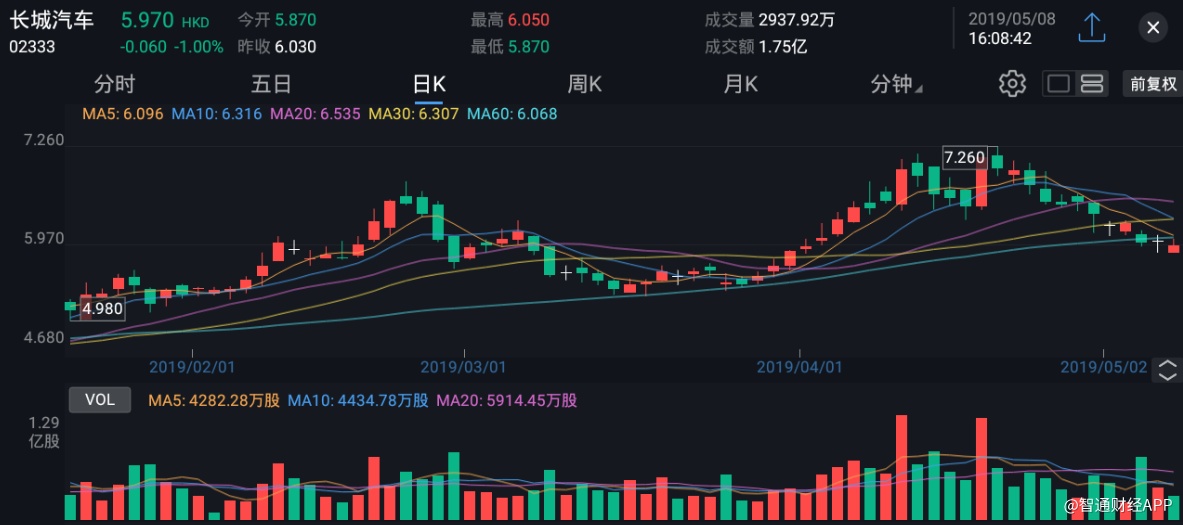1183x525 pixels.
Task: Close the chart with the X button
Action: click(x=1153, y=29)
